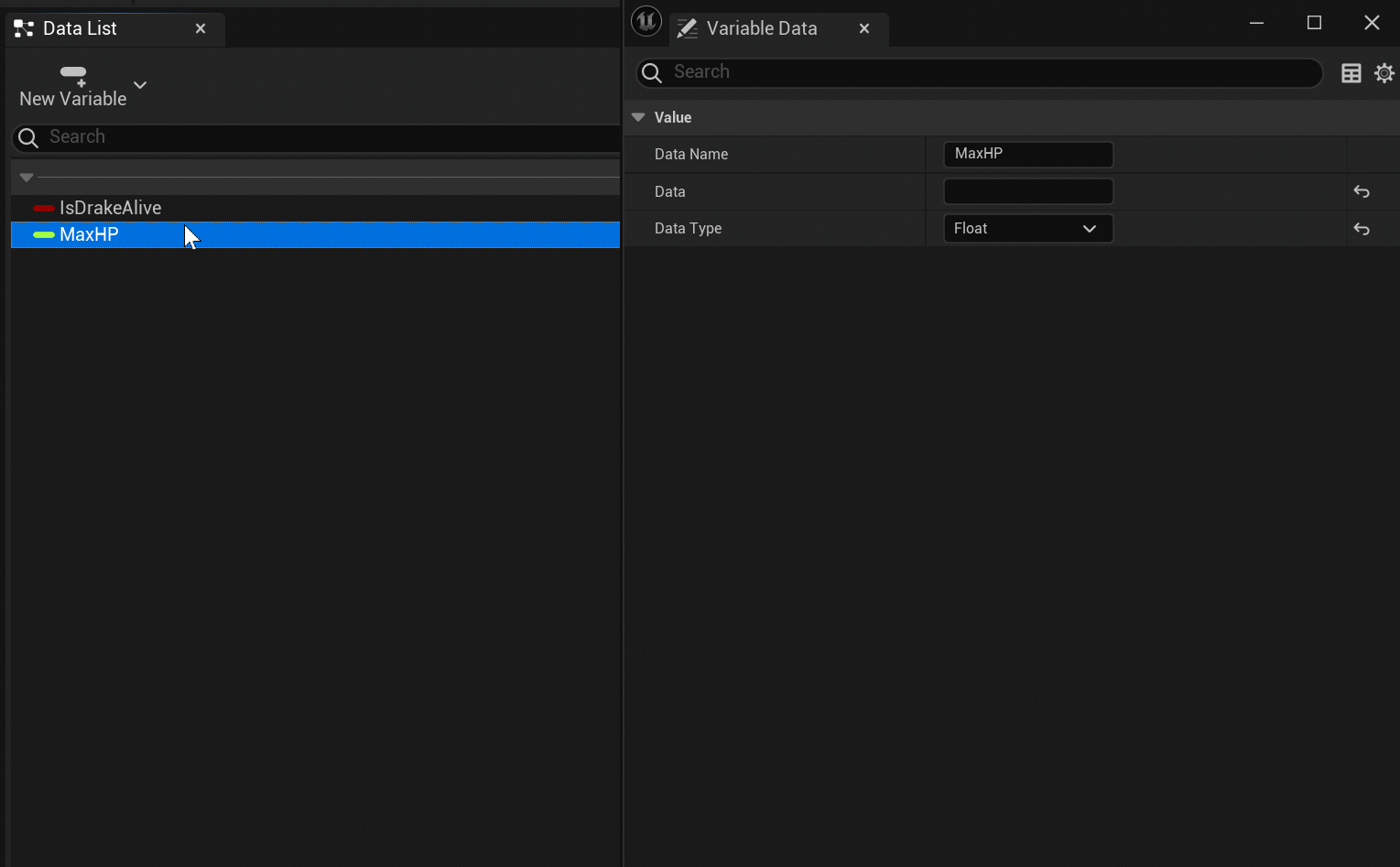Open the property matrix table view icon
This screenshot has width=1400, height=867.
(x=1351, y=73)
